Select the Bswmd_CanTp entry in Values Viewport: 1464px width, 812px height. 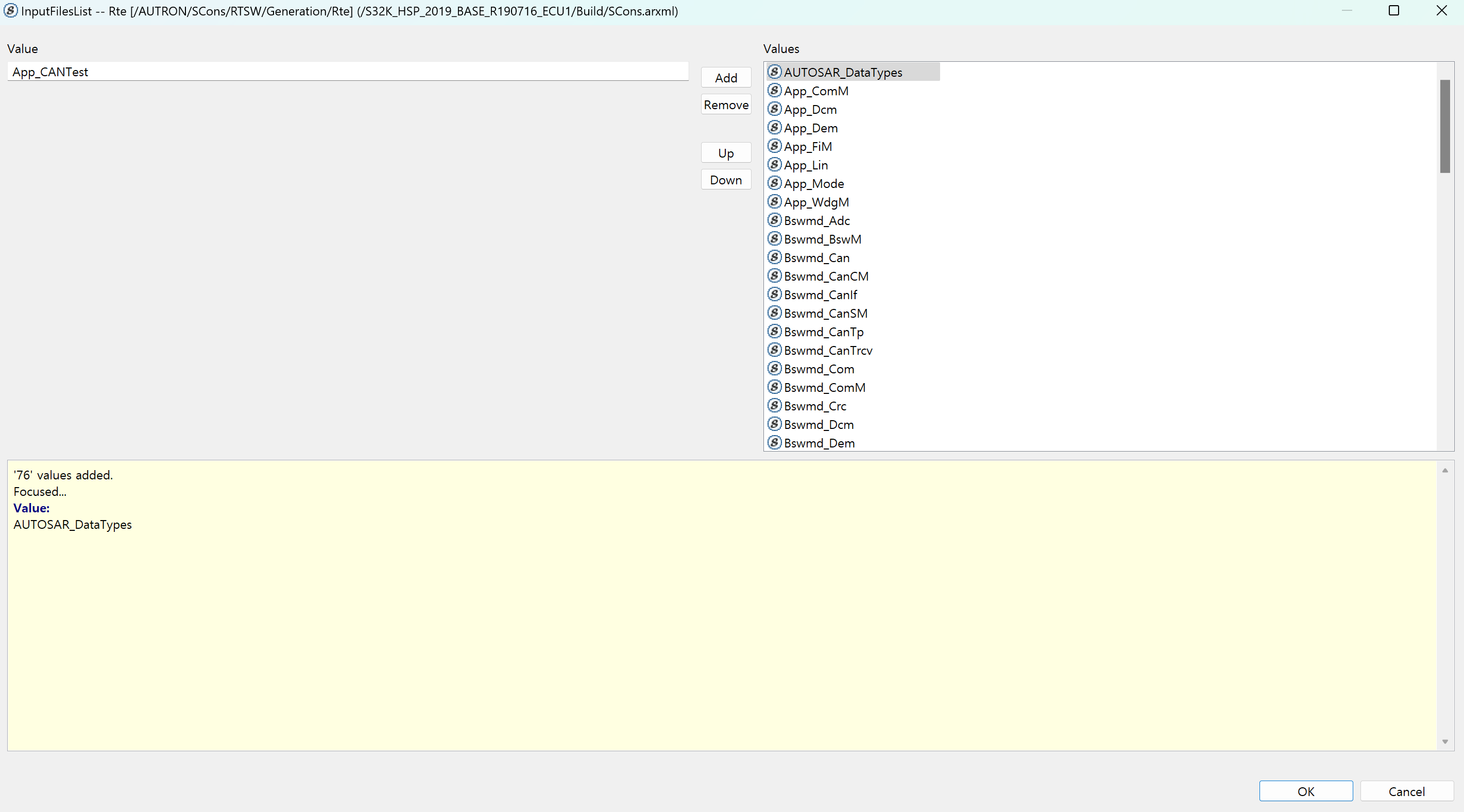[824, 332]
